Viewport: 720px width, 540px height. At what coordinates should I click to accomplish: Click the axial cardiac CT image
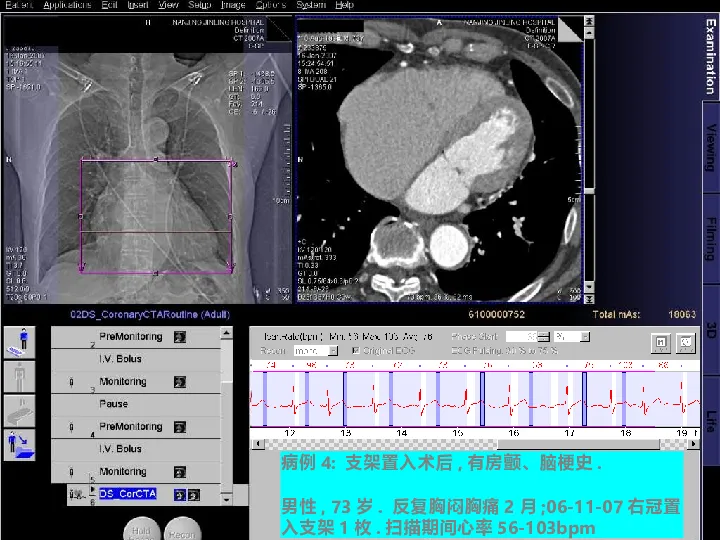click(x=440, y=160)
